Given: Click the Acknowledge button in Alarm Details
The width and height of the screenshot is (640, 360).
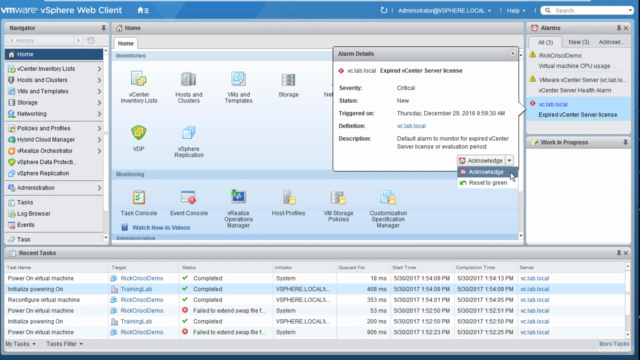Looking at the screenshot, I should [x=481, y=160].
